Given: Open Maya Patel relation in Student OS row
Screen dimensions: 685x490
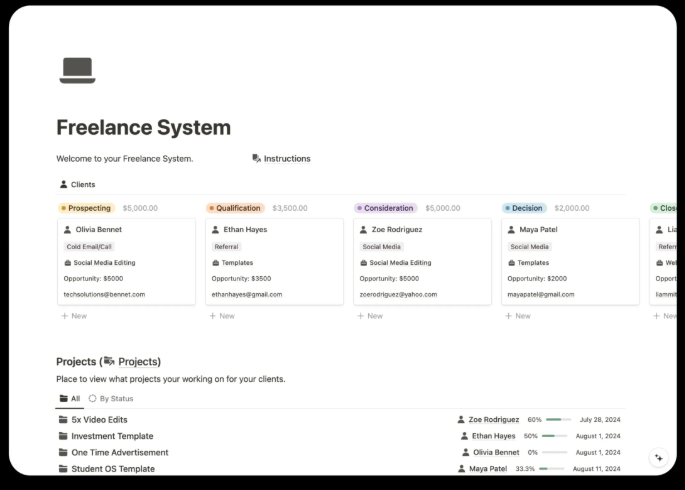Looking at the screenshot, I should coord(483,469).
